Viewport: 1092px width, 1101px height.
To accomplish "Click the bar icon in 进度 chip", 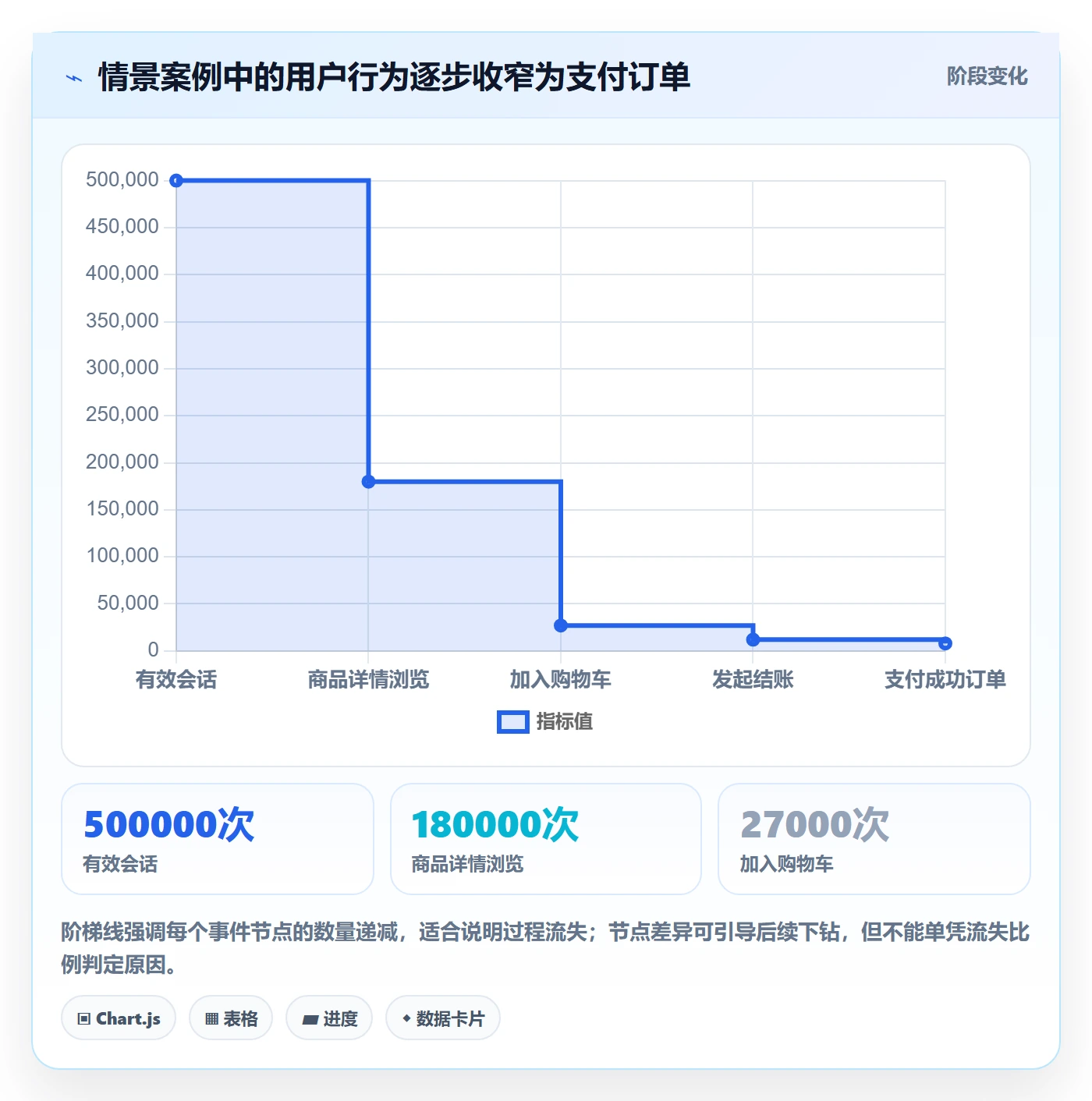I will click(310, 1020).
